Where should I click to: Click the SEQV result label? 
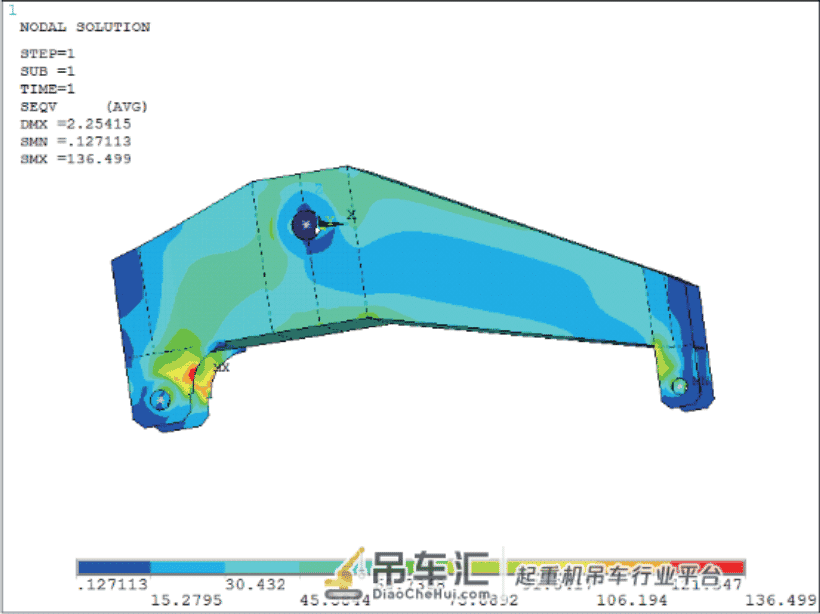(x=38, y=107)
